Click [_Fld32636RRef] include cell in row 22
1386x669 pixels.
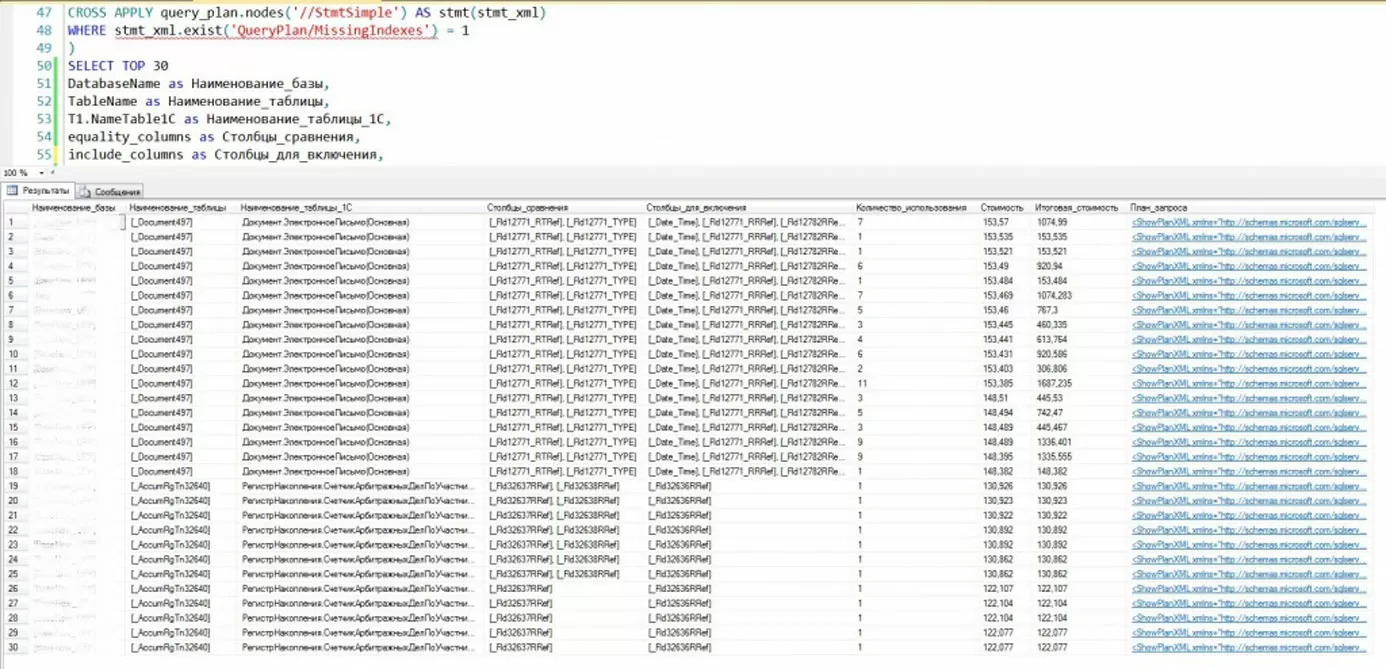tap(680, 530)
